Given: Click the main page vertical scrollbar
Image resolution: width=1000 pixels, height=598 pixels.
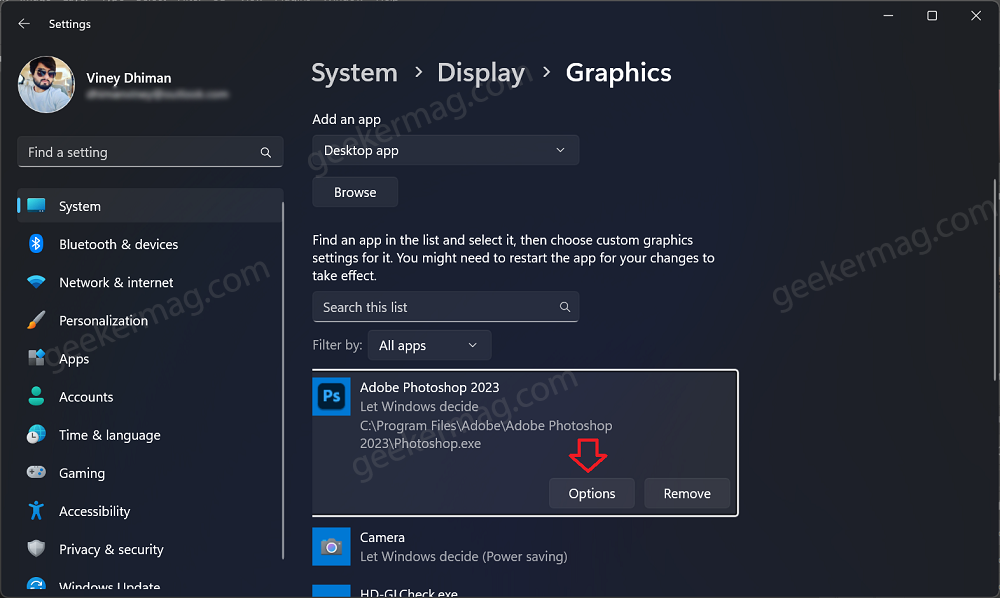Looking at the screenshot, I should click(x=996, y=280).
